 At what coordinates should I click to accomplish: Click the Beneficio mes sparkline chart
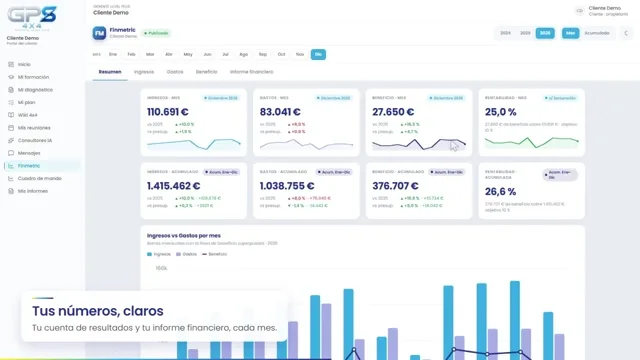point(419,144)
